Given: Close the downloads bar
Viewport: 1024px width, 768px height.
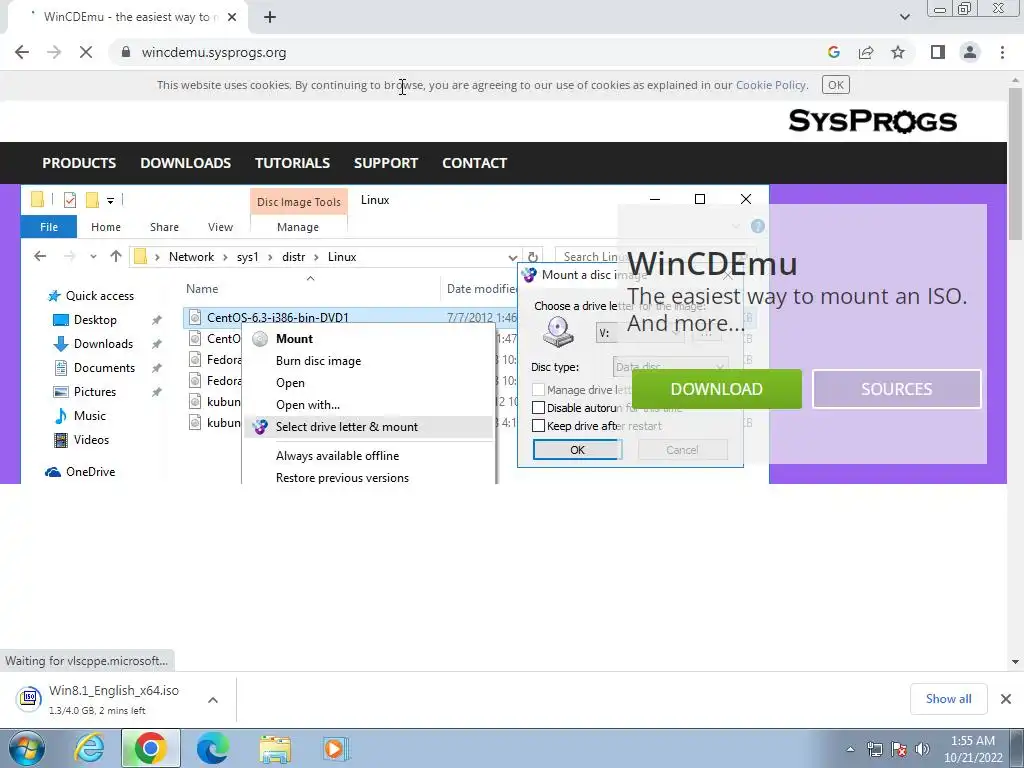Looking at the screenshot, I should (x=1006, y=699).
